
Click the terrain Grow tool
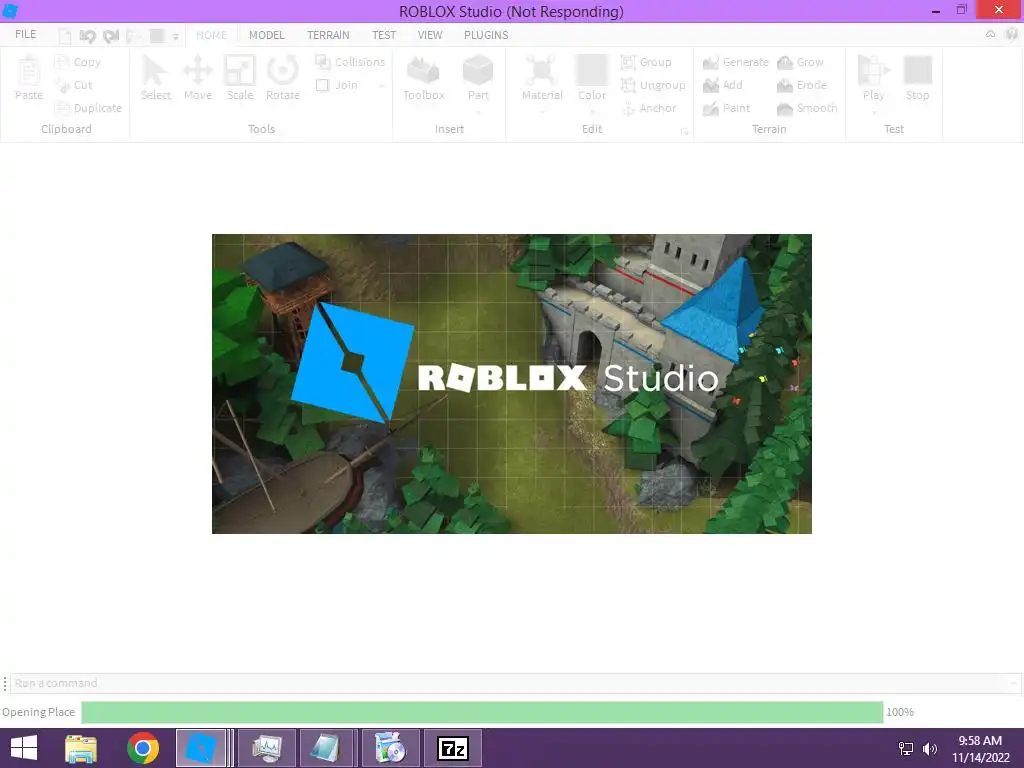(x=800, y=62)
